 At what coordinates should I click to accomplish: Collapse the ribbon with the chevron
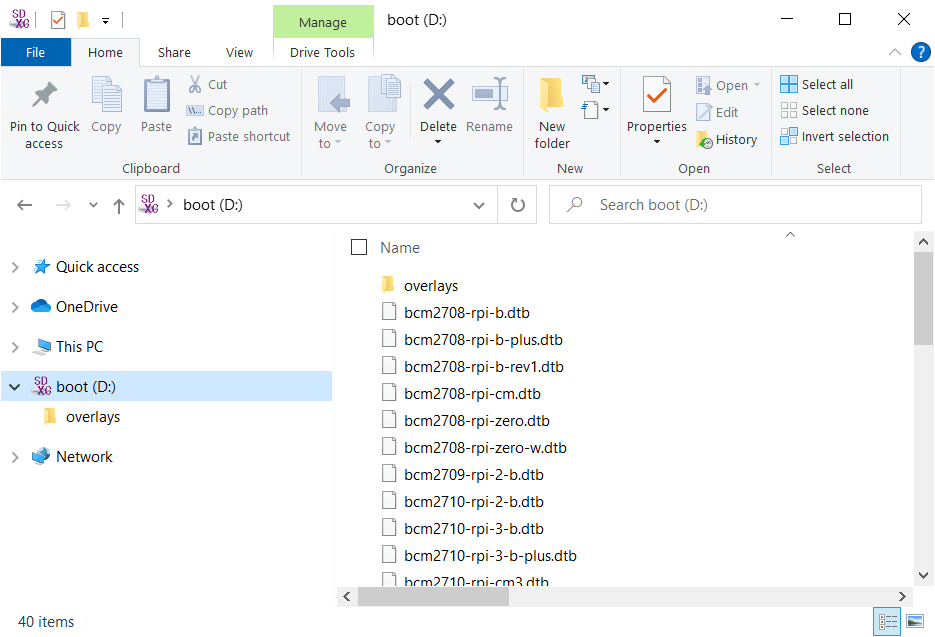[x=894, y=52]
